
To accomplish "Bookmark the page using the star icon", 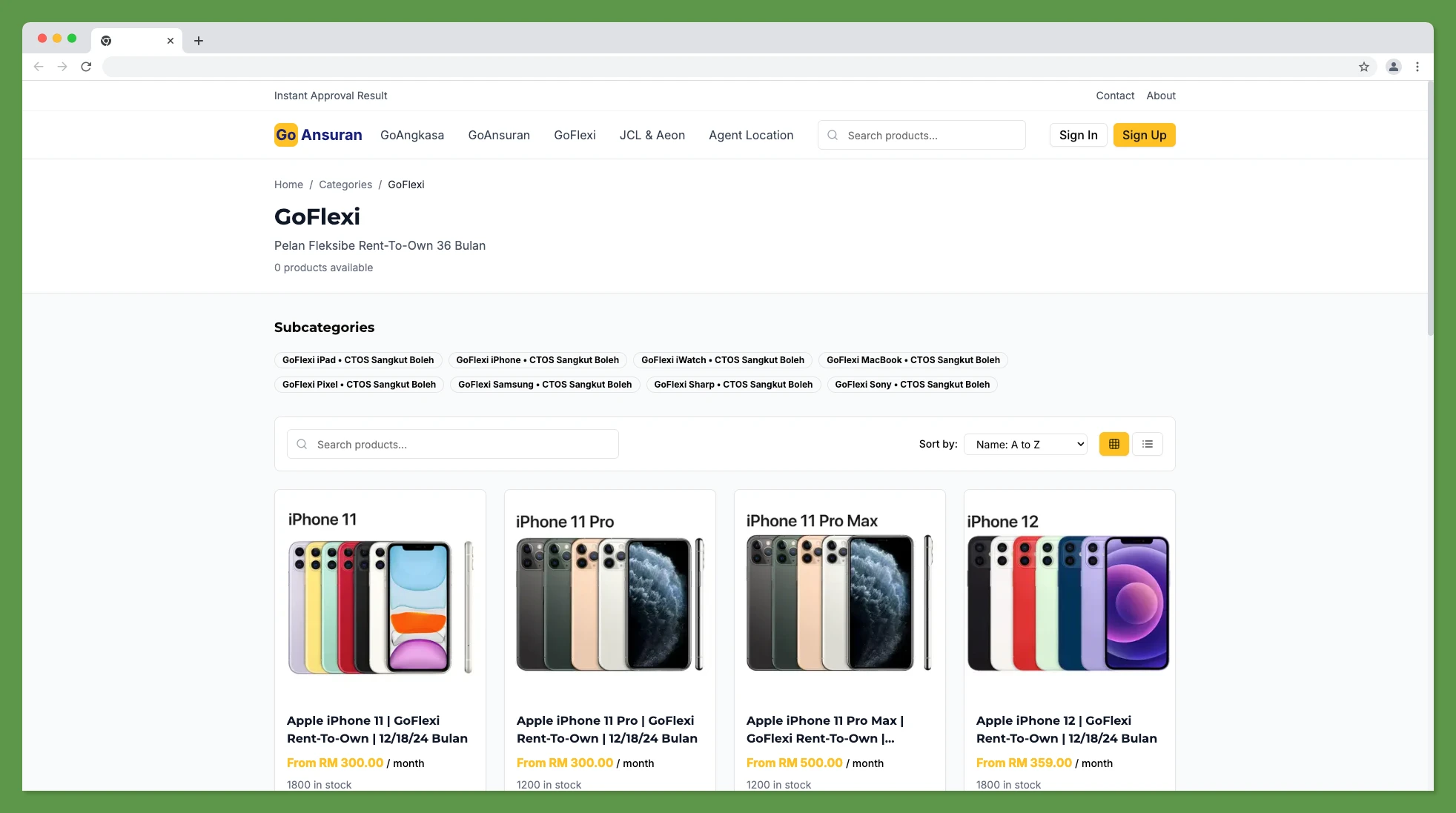I will pyautogui.click(x=1363, y=67).
